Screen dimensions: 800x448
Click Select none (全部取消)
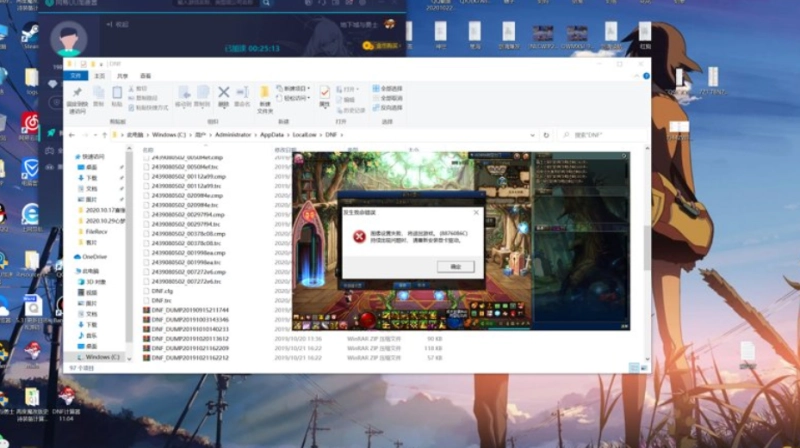point(388,98)
